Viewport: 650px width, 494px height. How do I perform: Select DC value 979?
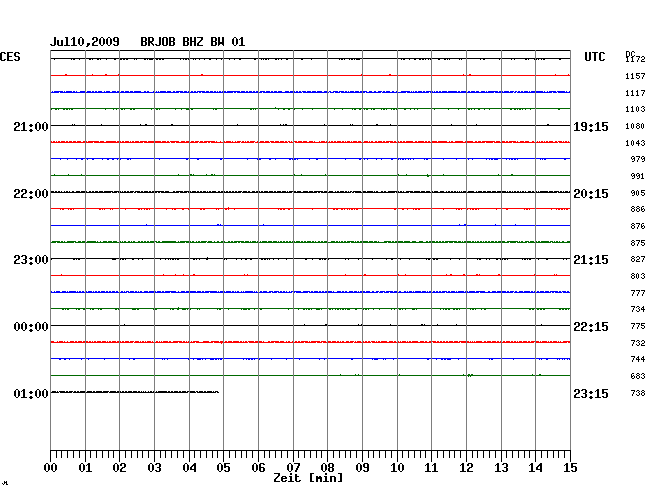pos(638,159)
